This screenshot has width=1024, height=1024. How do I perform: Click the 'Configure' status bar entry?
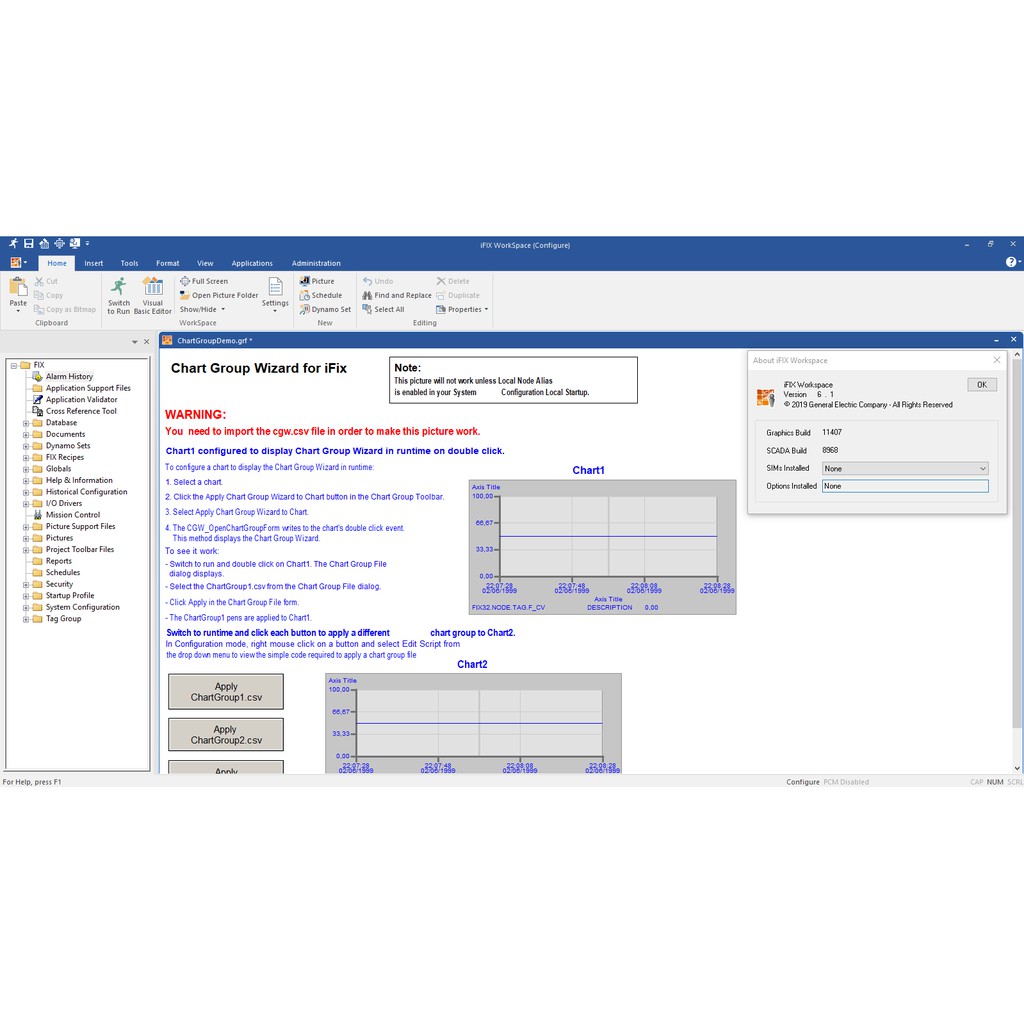[x=803, y=782]
